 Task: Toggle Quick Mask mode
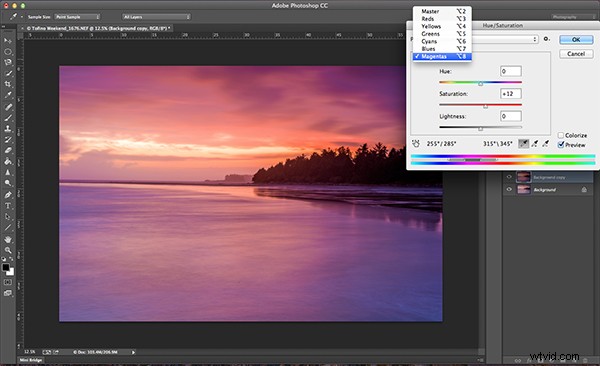[x=8, y=282]
